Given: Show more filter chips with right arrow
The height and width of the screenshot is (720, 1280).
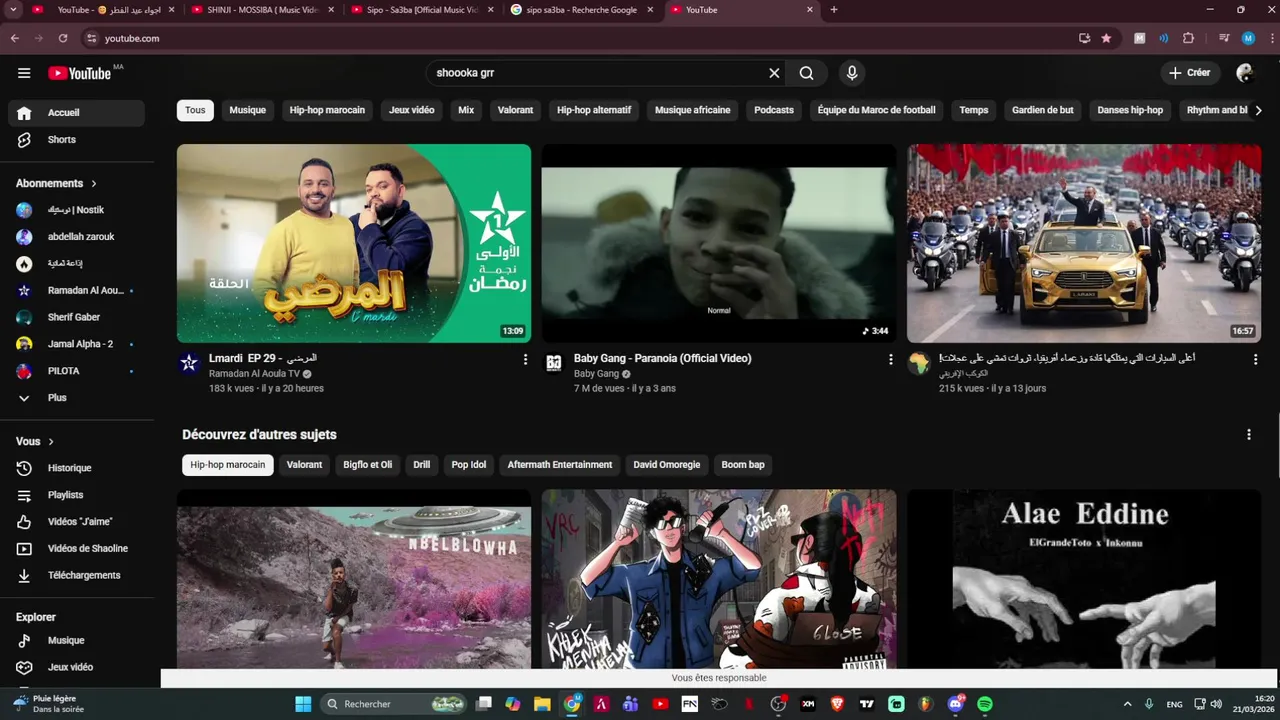Looking at the screenshot, I should (x=1258, y=110).
